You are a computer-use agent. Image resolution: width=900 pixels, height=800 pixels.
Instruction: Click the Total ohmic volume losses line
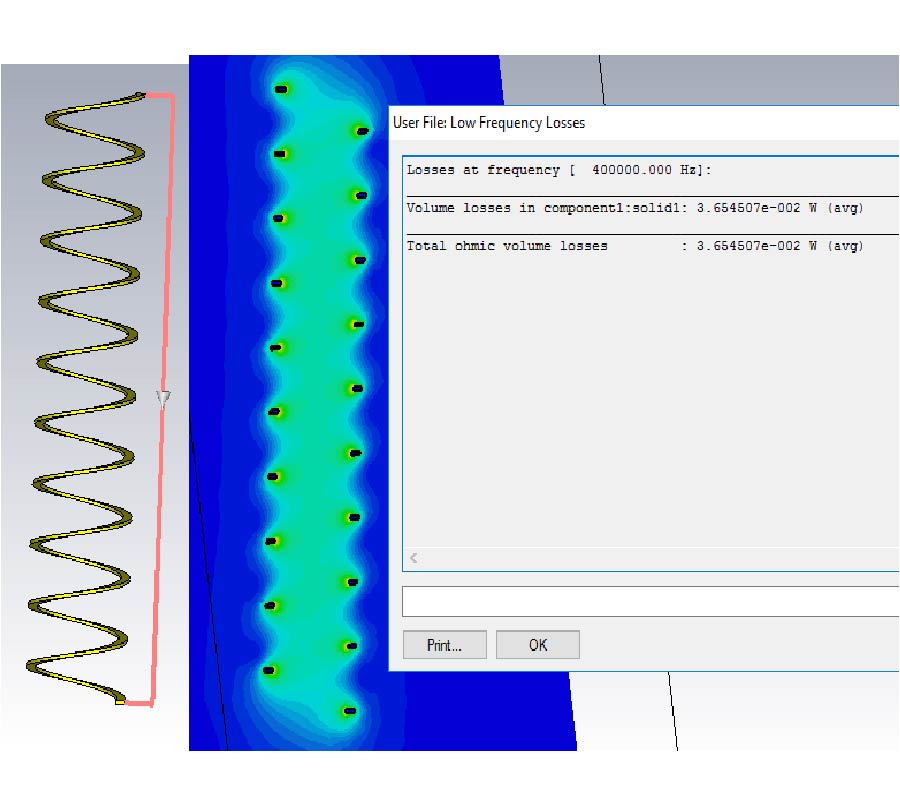point(634,246)
